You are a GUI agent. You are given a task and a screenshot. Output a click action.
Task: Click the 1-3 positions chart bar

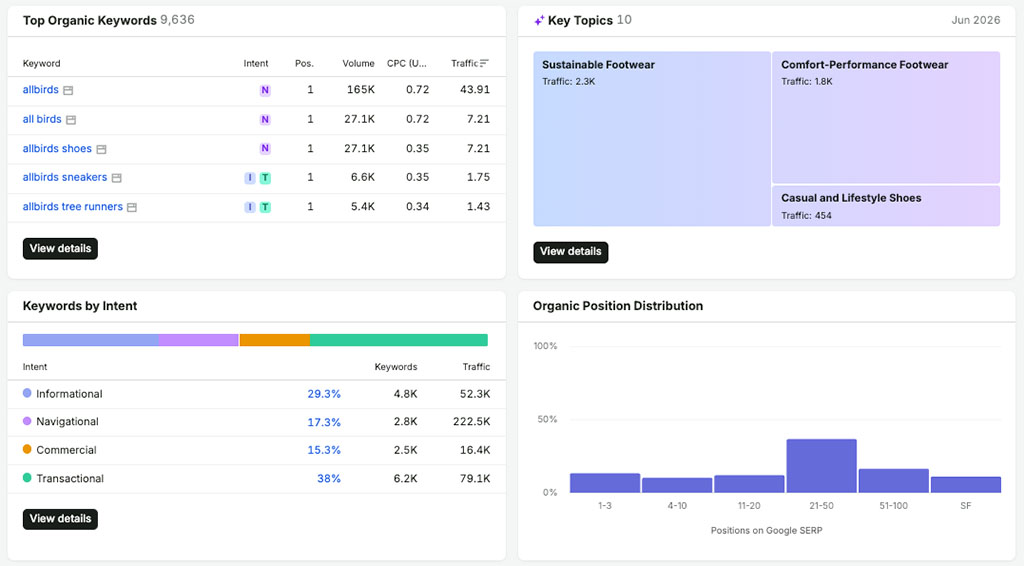[x=605, y=483]
